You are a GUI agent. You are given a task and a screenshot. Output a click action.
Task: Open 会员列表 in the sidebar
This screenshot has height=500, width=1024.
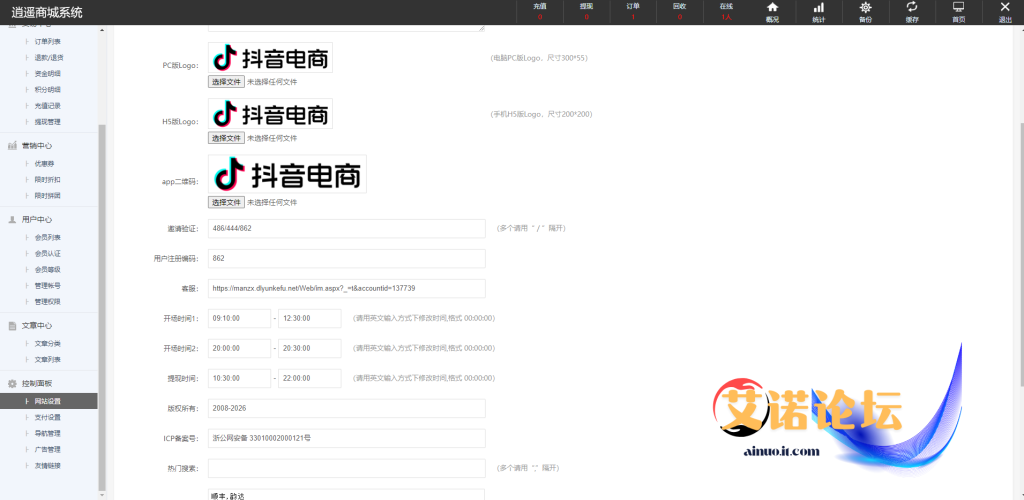48,237
